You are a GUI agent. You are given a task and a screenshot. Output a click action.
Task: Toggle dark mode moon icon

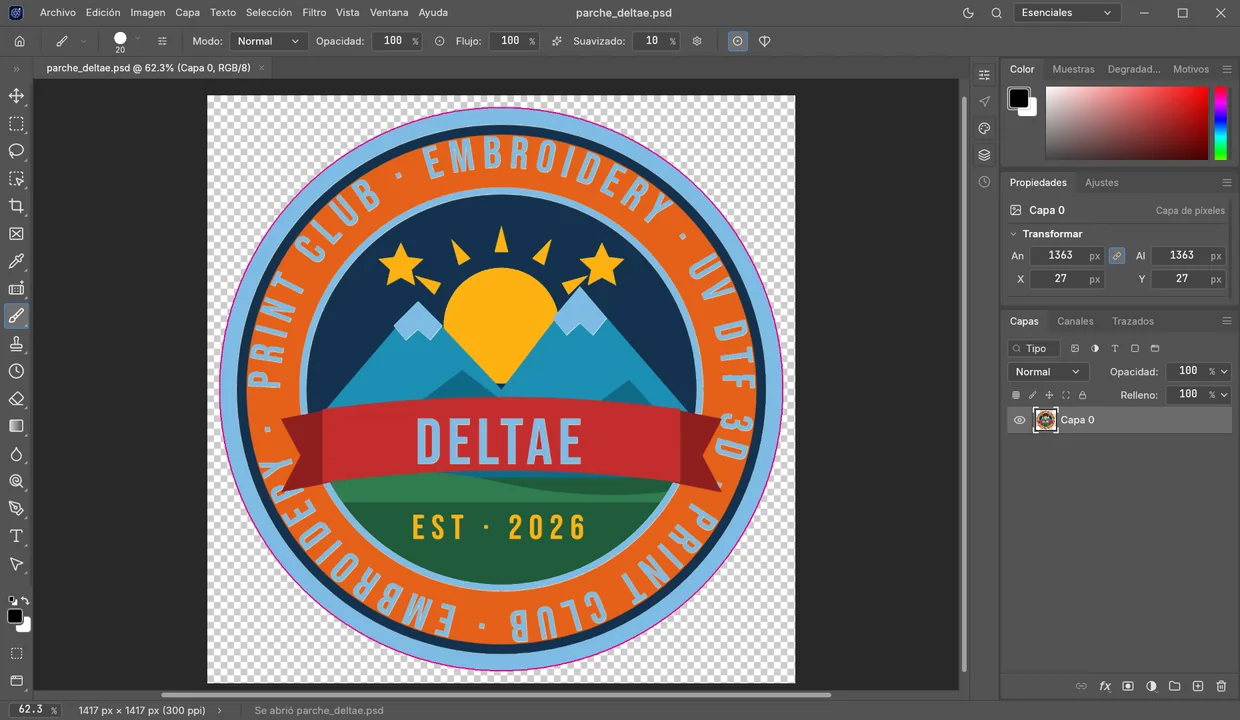click(968, 13)
